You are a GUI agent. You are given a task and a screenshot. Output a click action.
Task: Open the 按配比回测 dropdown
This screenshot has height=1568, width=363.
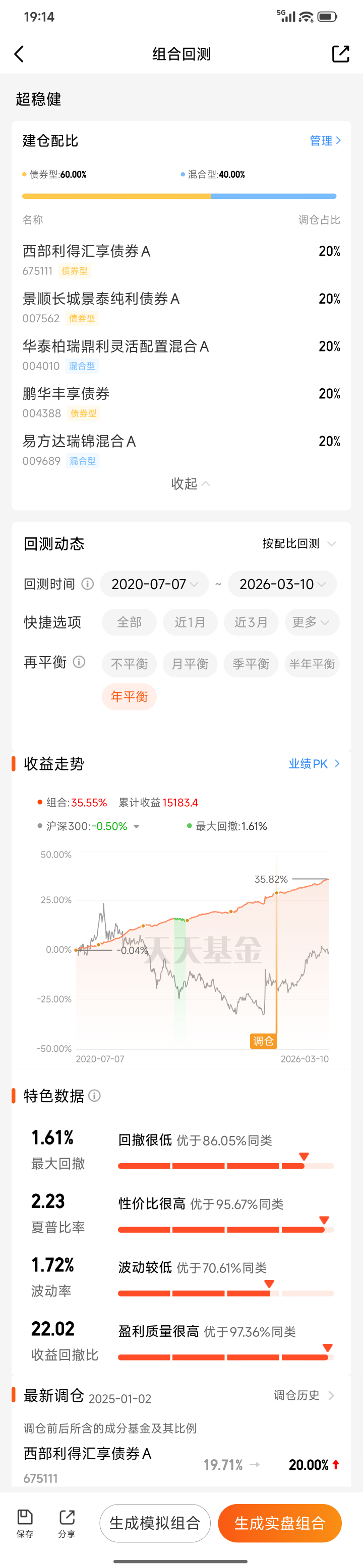298,544
